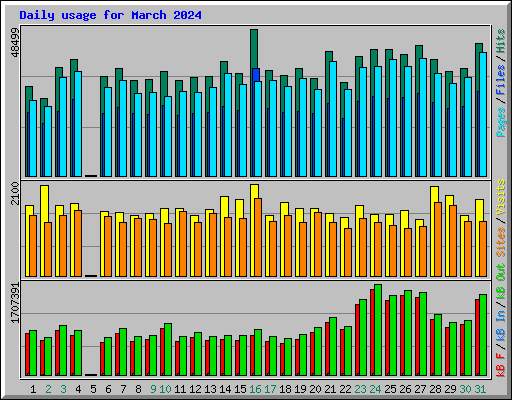Click day 21 on the x-axis
This screenshot has height=400, width=512.
click(330, 389)
